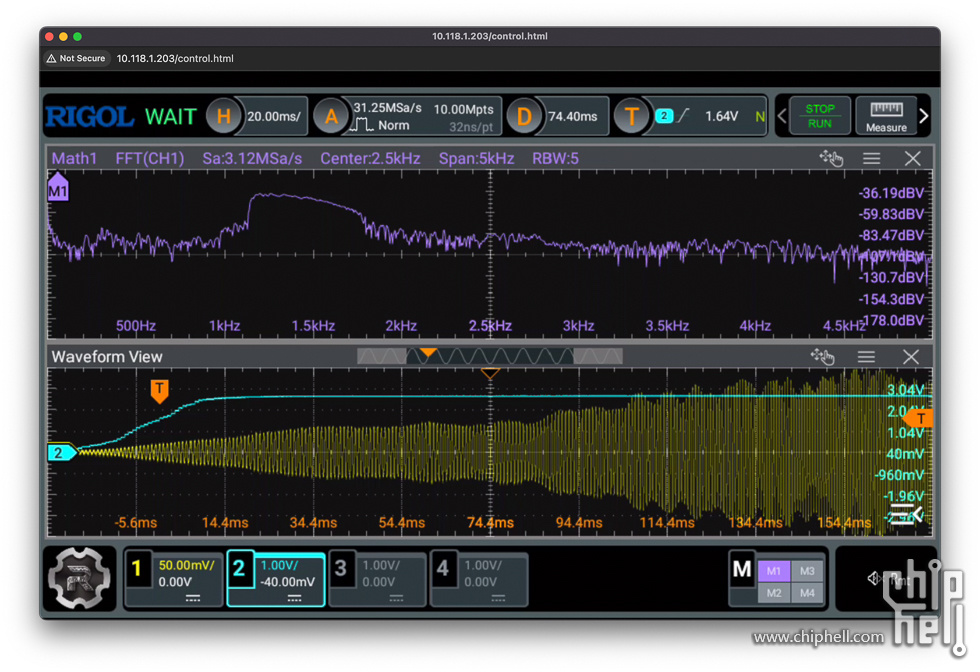Click channel 4 scale 1.00V/
This screenshot has height=672, width=980.
coord(483,565)
